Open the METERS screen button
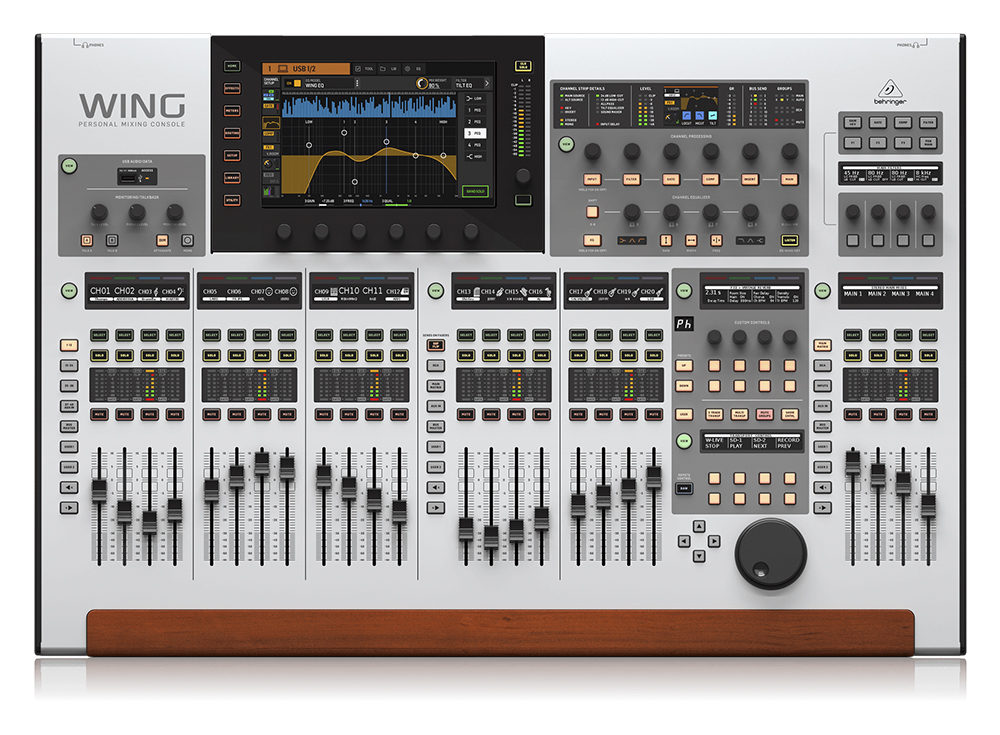Viewport: 1000px width, 735px height. coord(232,110)
